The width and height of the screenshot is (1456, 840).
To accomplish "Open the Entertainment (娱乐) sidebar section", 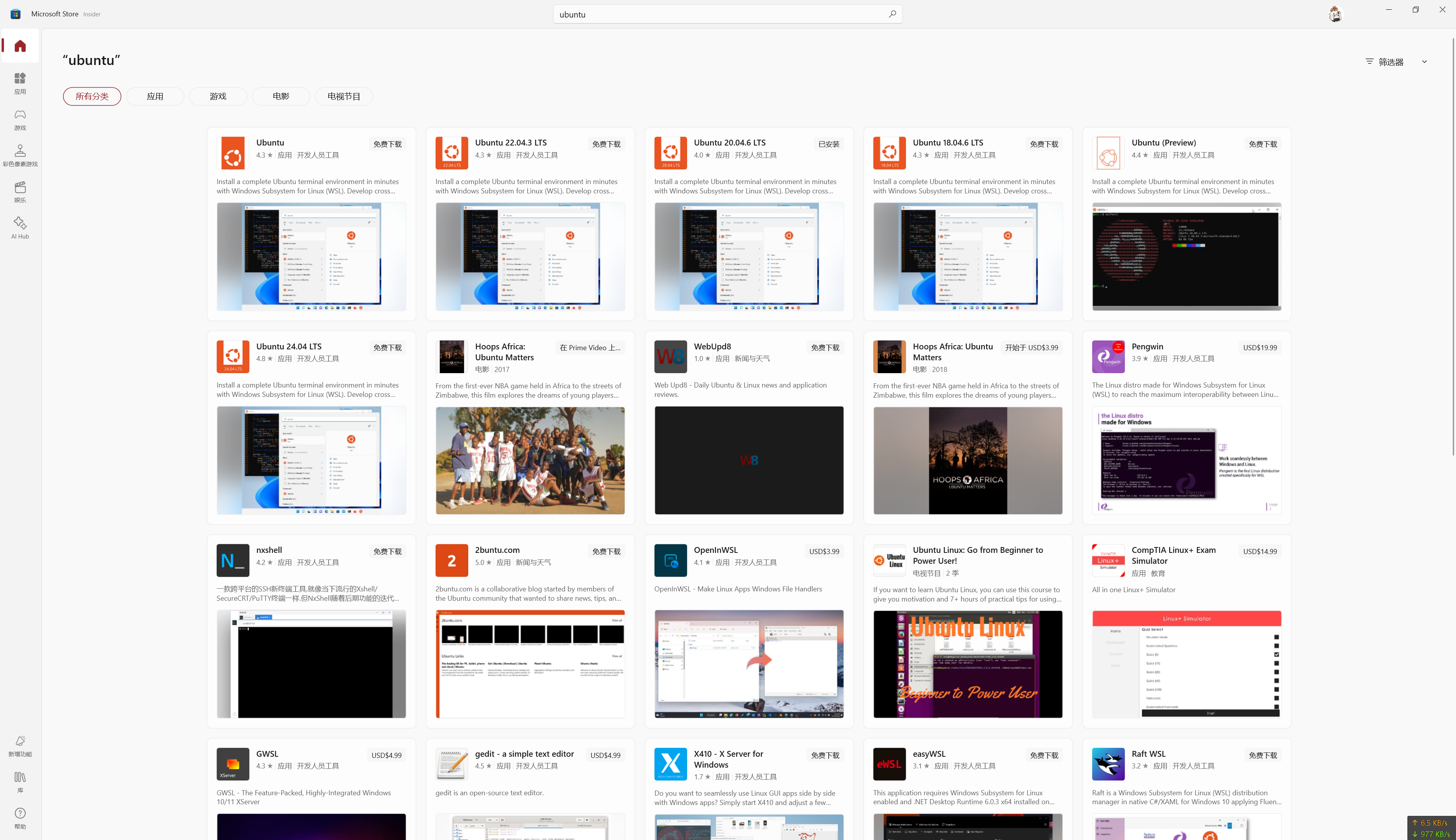I will (20, 191).
